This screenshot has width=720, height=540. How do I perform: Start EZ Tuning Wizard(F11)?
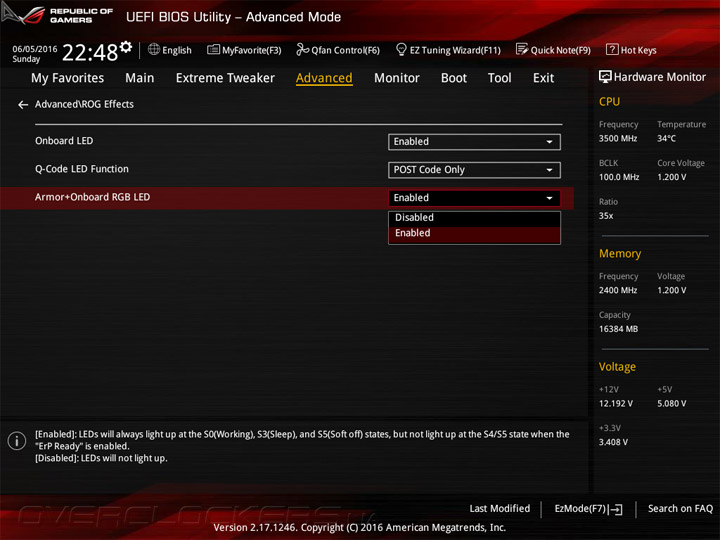coord(448,50)
